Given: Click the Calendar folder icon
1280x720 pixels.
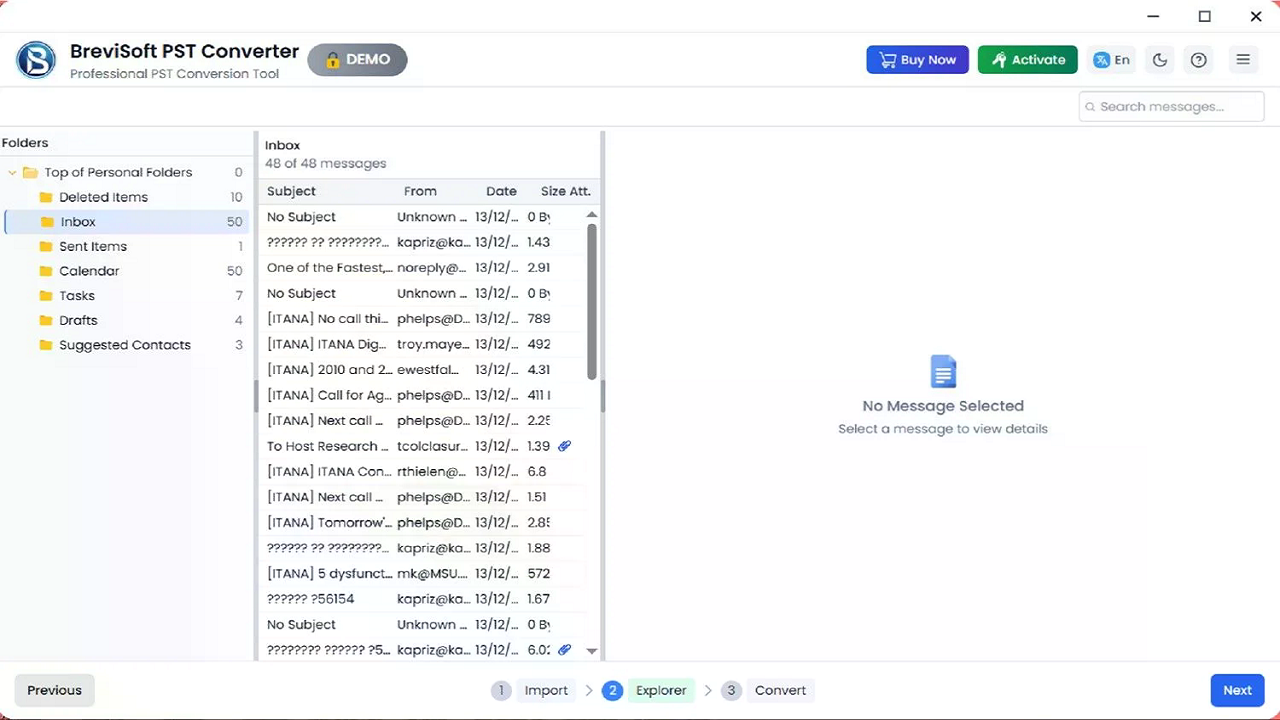Looking at the screenshot, I should click(x=45, y=271).
